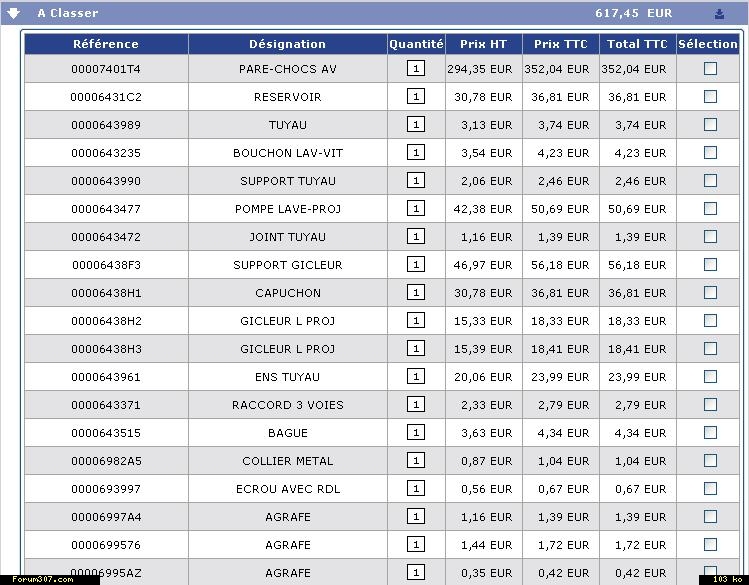Tick the JOINT TUYAU selection box
Viewport: 749px width, 585px height.
[710, 236]
